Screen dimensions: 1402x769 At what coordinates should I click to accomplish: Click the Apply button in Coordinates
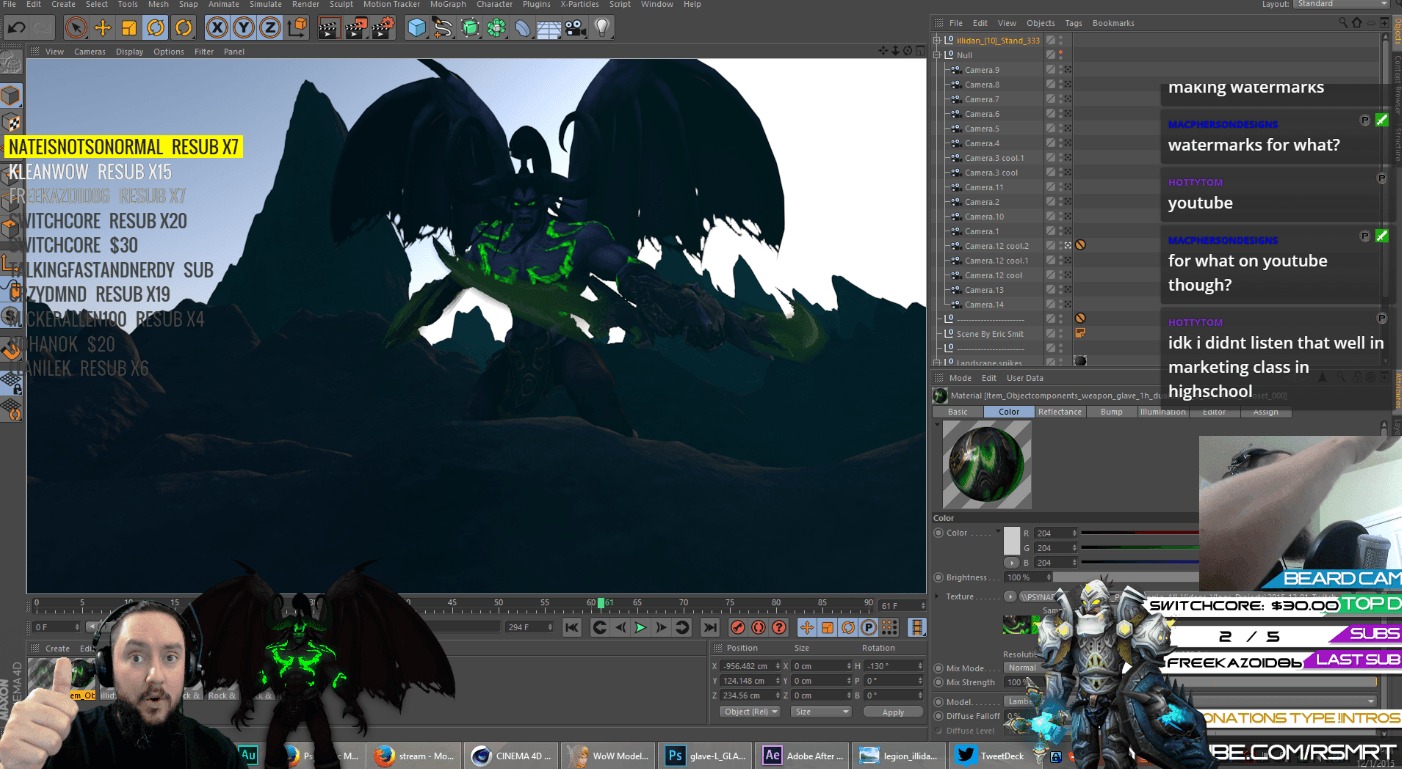(893, 712)
